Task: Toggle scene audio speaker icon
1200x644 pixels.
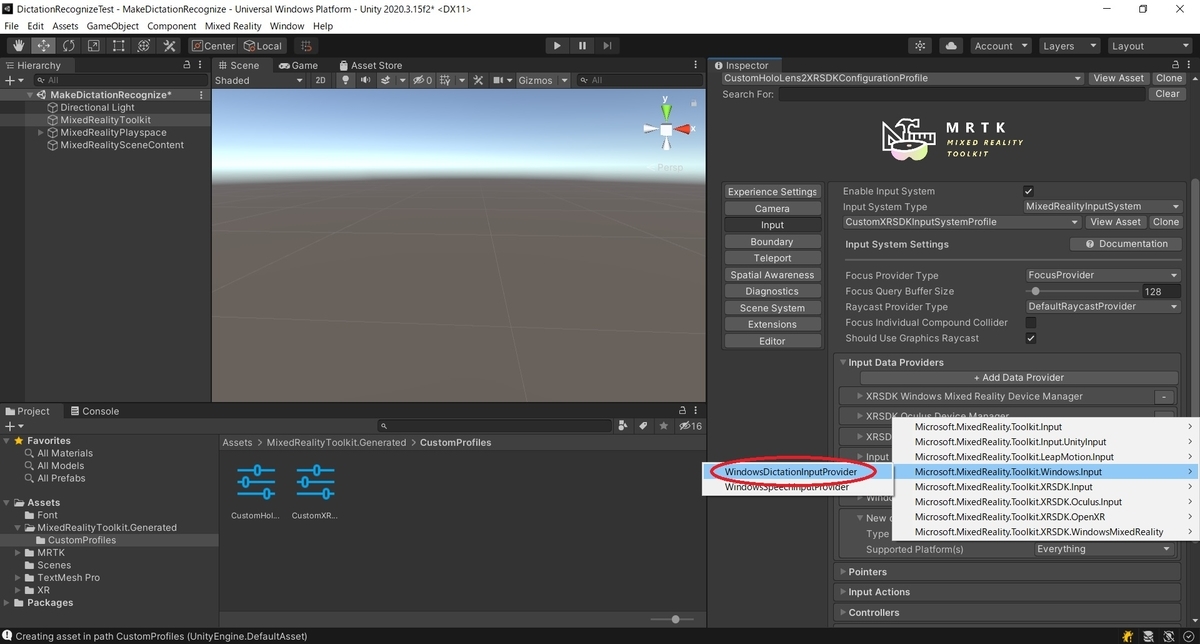Action: pos(365,80)
